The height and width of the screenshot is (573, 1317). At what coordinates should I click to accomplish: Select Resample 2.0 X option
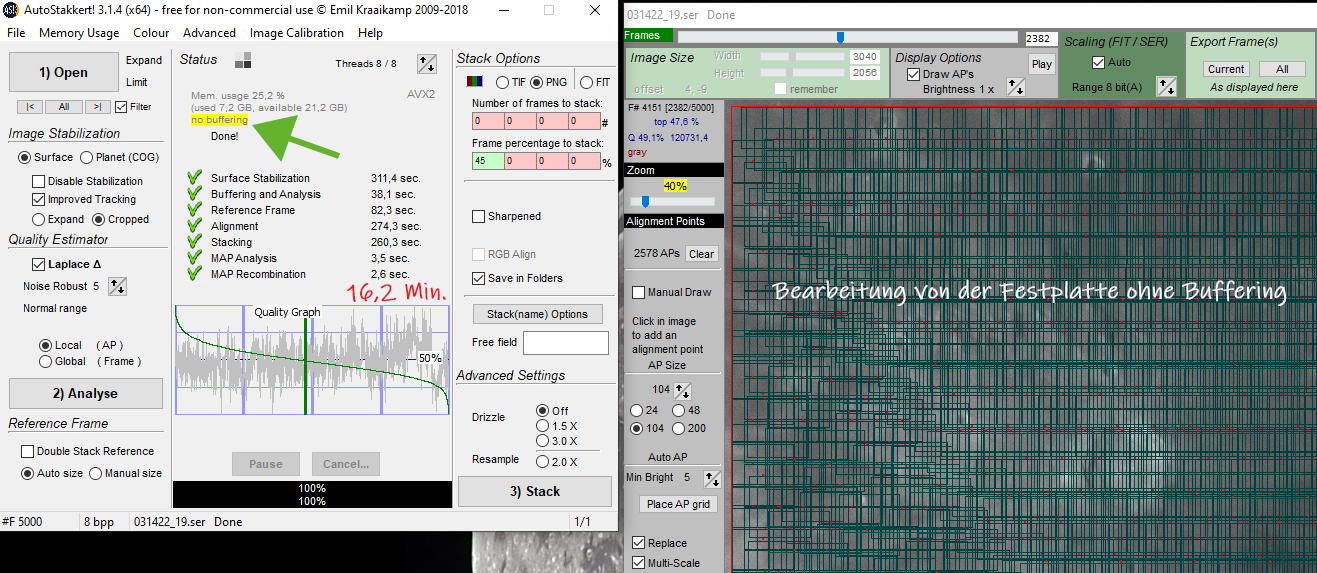(x=543, y=462)
